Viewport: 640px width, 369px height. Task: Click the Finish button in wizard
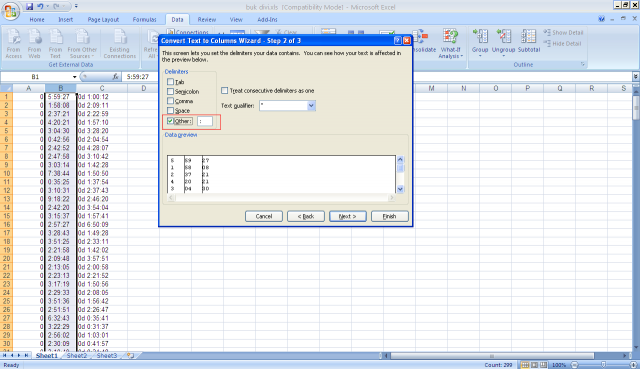tap(389, 216)
